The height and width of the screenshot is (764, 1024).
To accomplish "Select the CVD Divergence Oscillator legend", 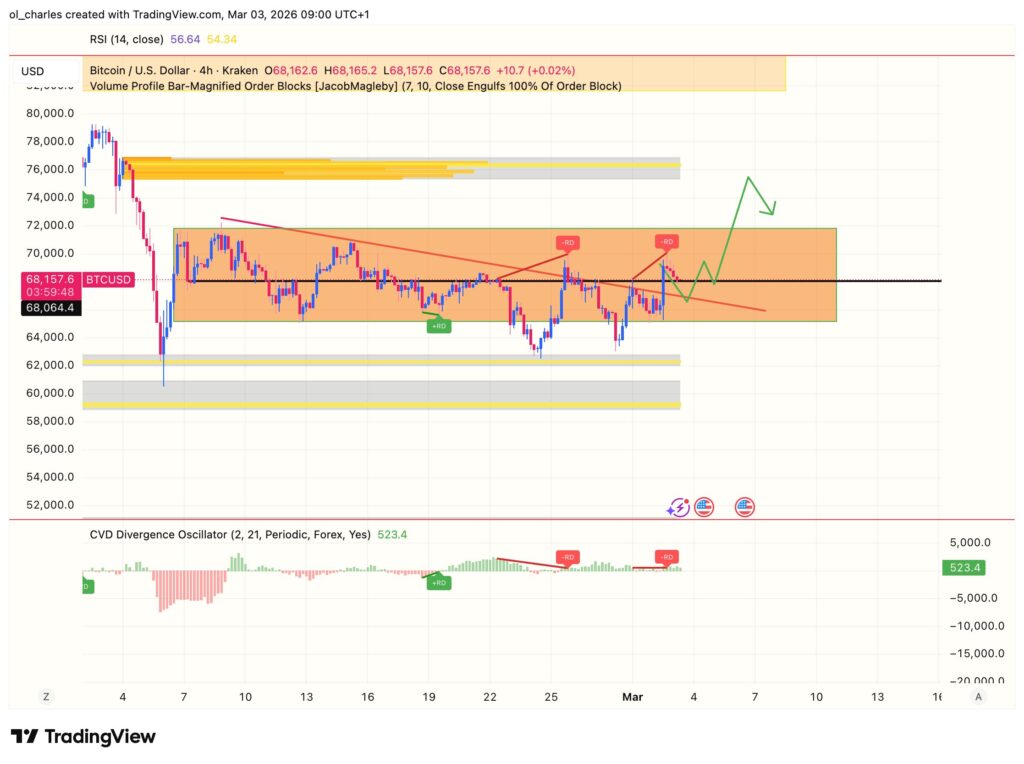I will pos(228,534).
